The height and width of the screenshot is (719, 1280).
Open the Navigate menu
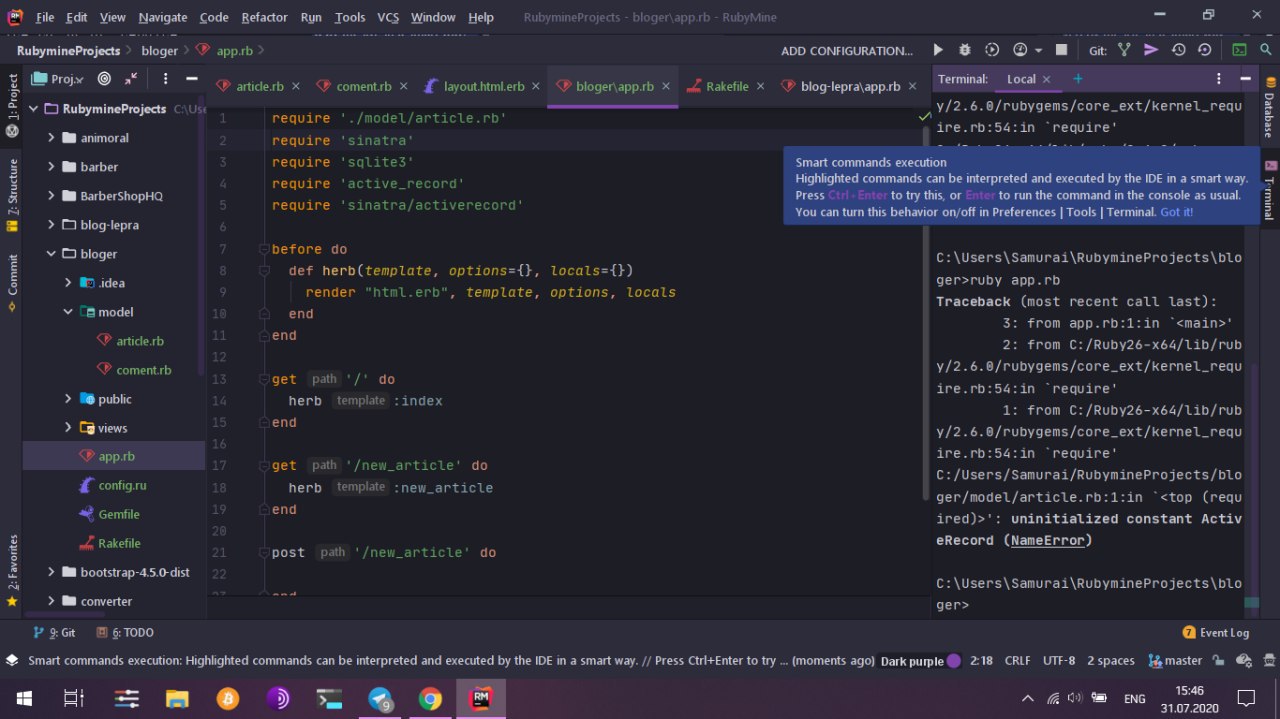coord(163,17)
